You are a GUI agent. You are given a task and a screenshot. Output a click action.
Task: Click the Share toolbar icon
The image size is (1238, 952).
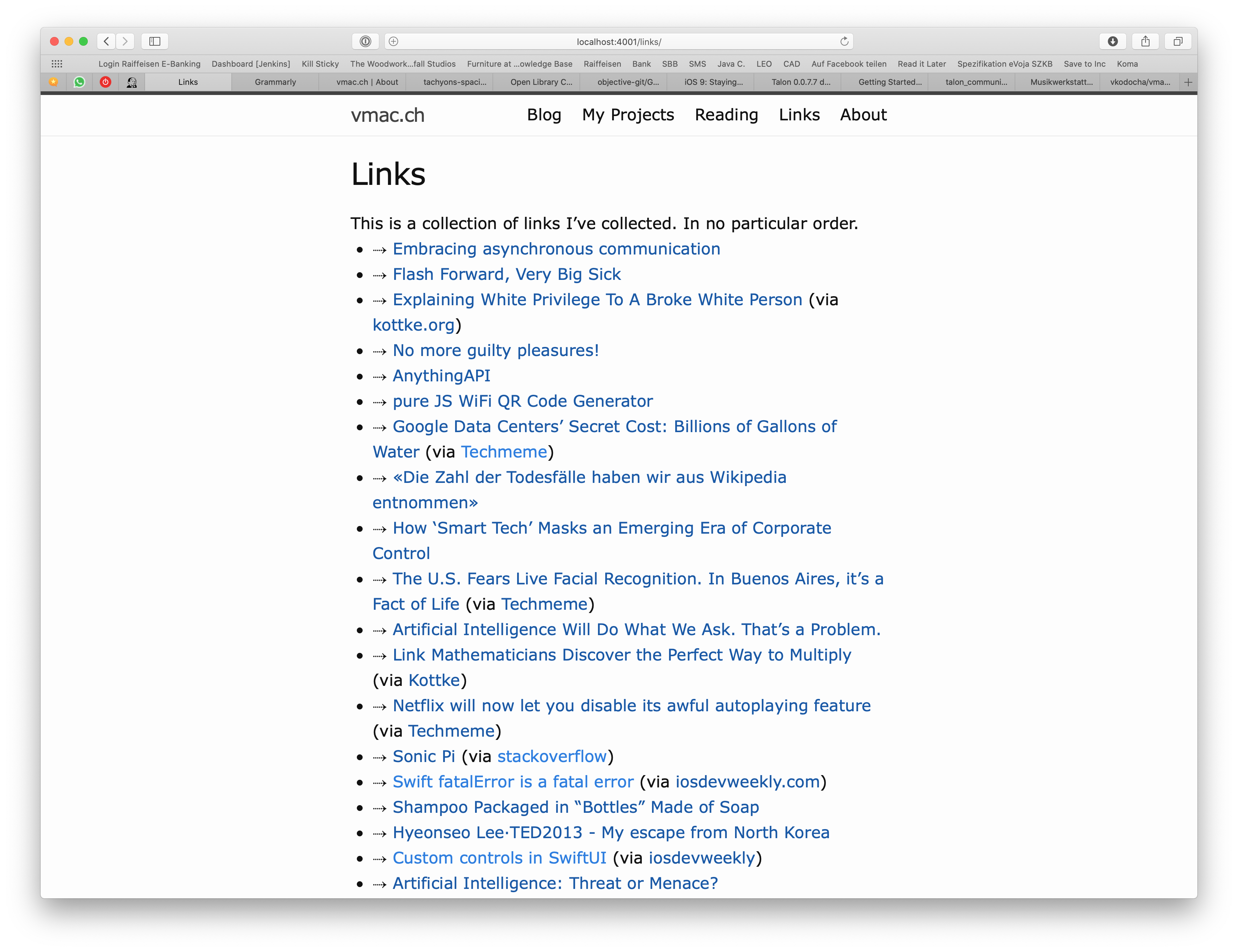coord(1146,41)
